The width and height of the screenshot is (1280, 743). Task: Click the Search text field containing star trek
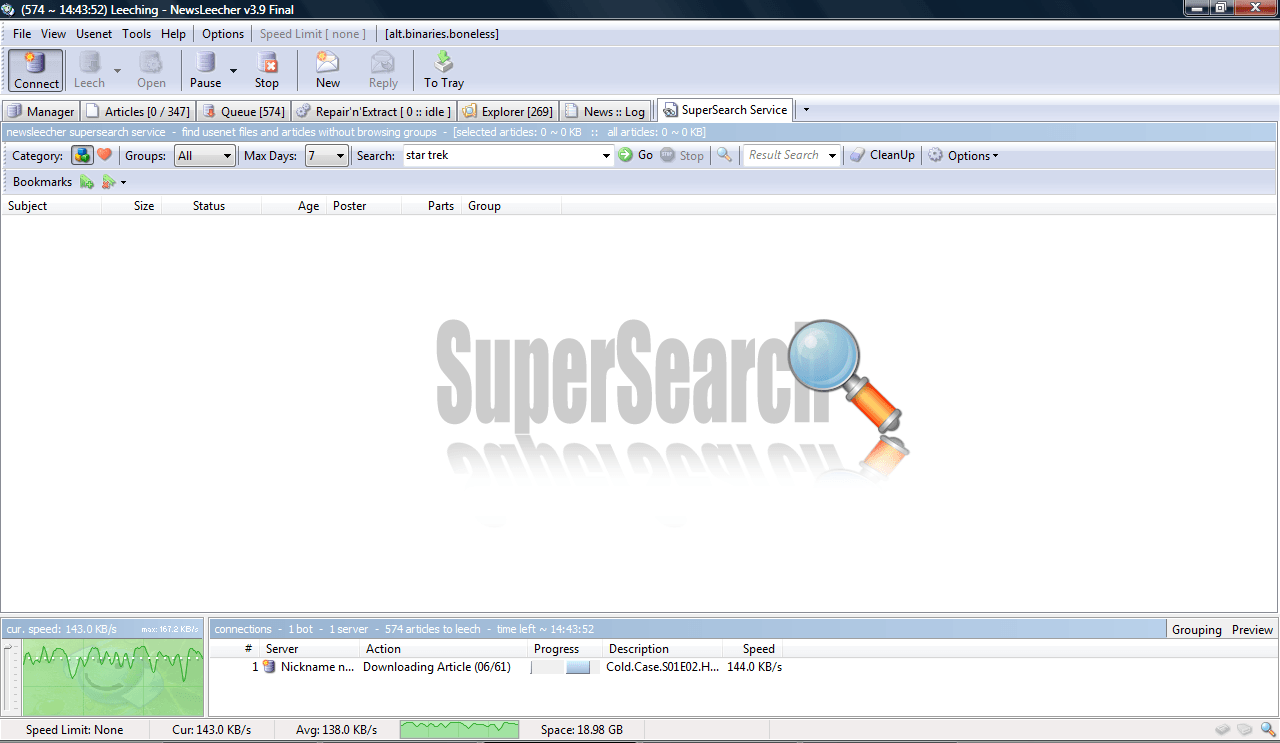(501, 155)
